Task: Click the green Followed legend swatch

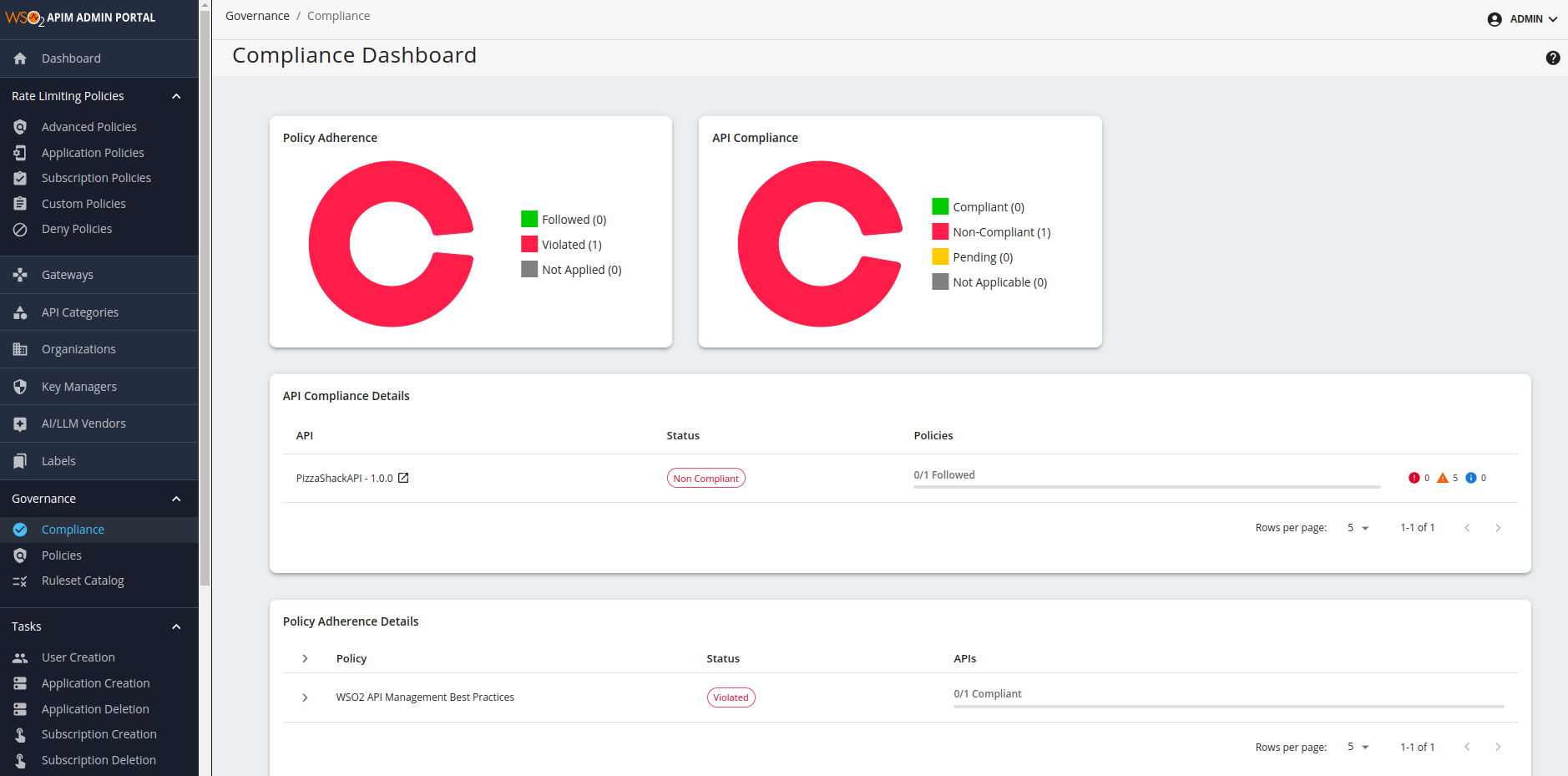Action: pyautogui.click(x=529, y=219)
